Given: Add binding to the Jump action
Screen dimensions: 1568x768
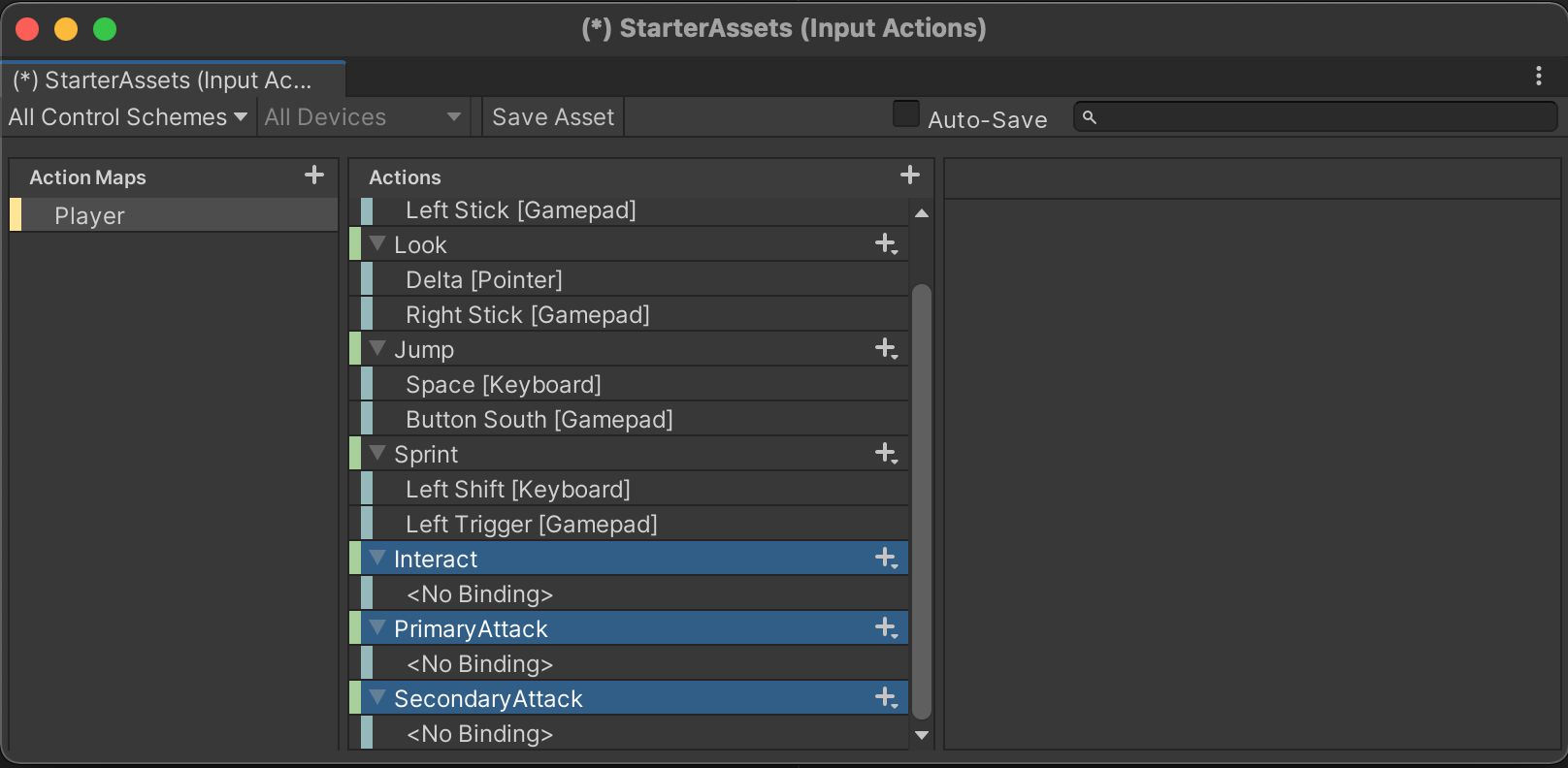Looking at the screenshot, I should [886, 349].
